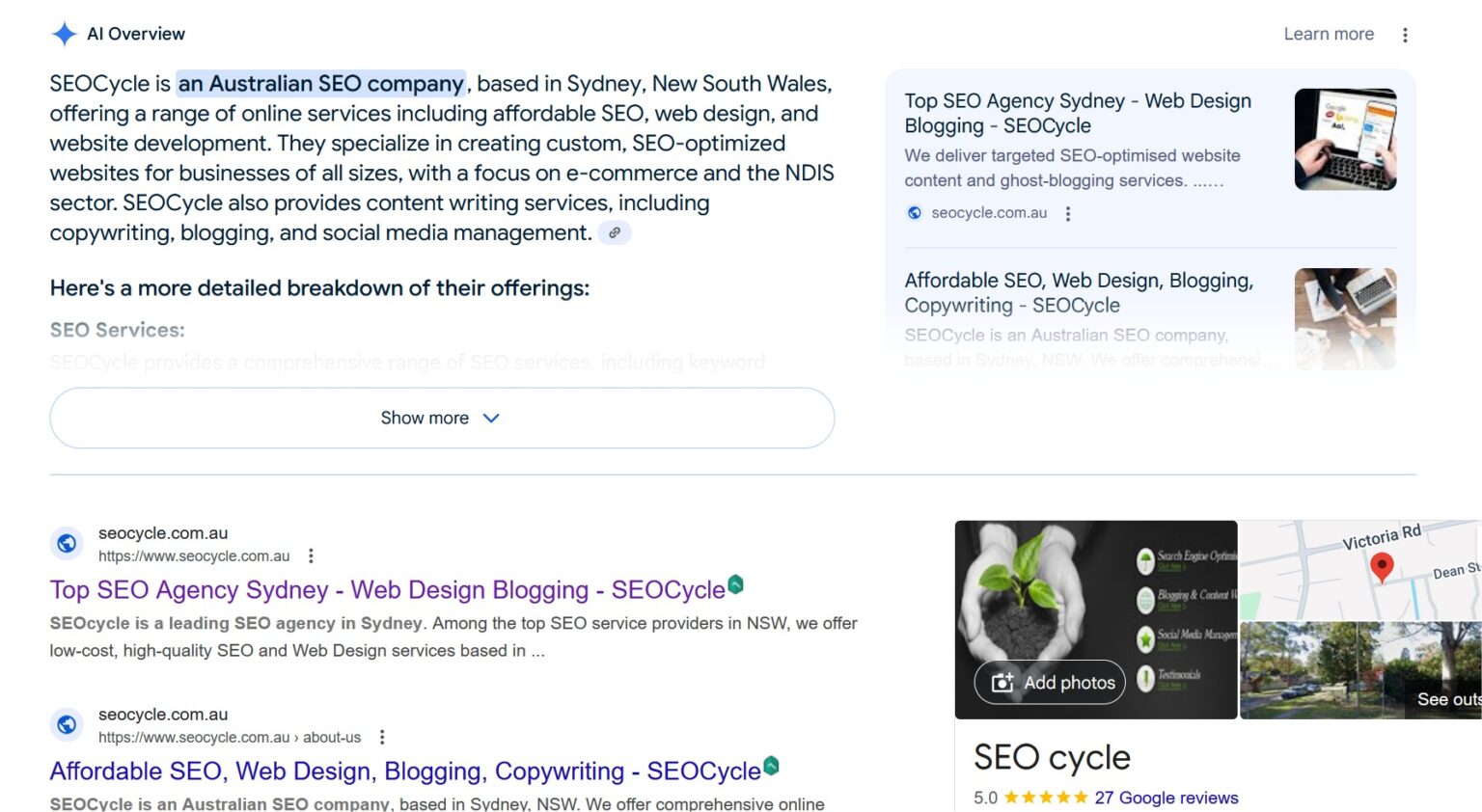Click the Learn more link
This screenshot has width=1482, height=812.
1329,34
